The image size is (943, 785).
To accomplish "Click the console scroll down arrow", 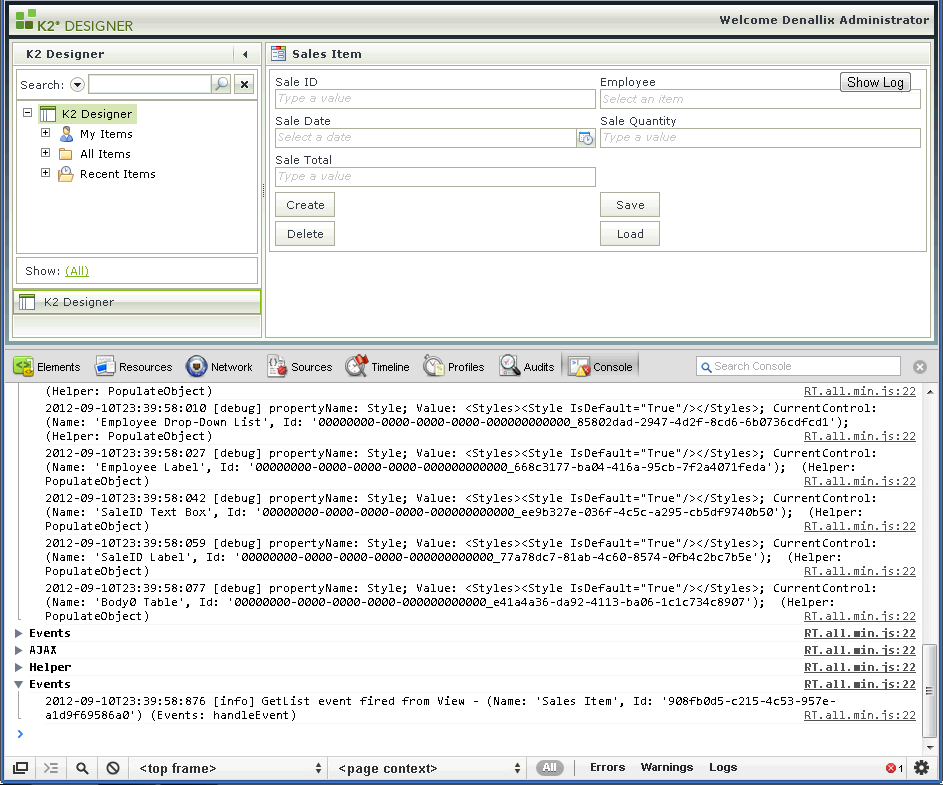I will 930,747.
